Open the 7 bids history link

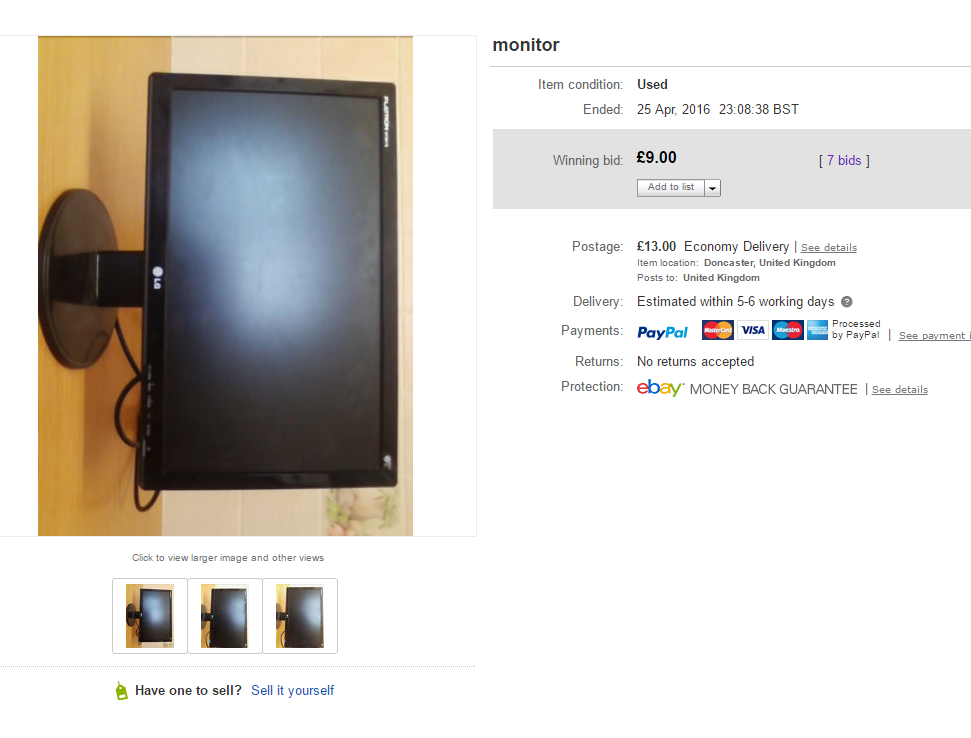coord(844,161)
